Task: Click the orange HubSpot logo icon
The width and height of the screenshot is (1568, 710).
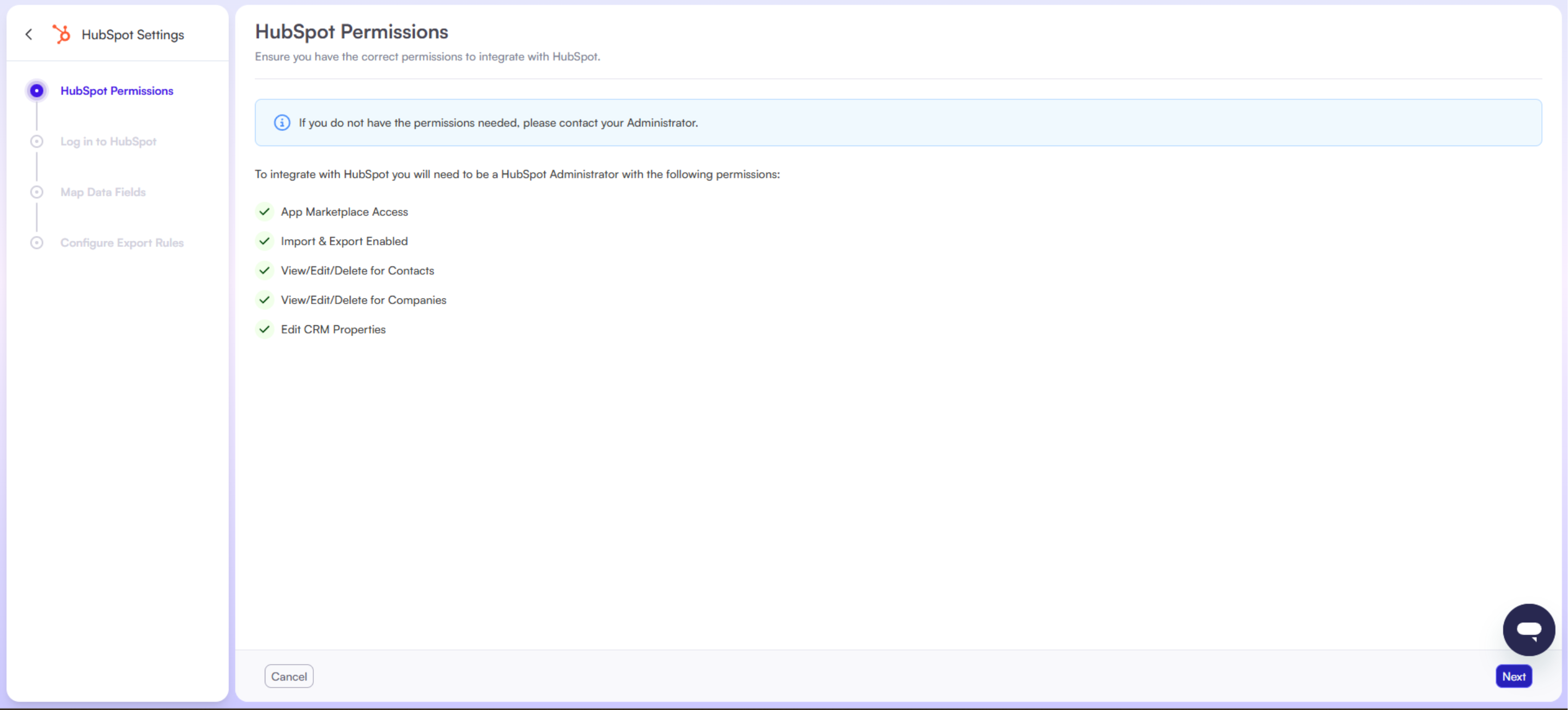Action: click(x=62, y=35)
